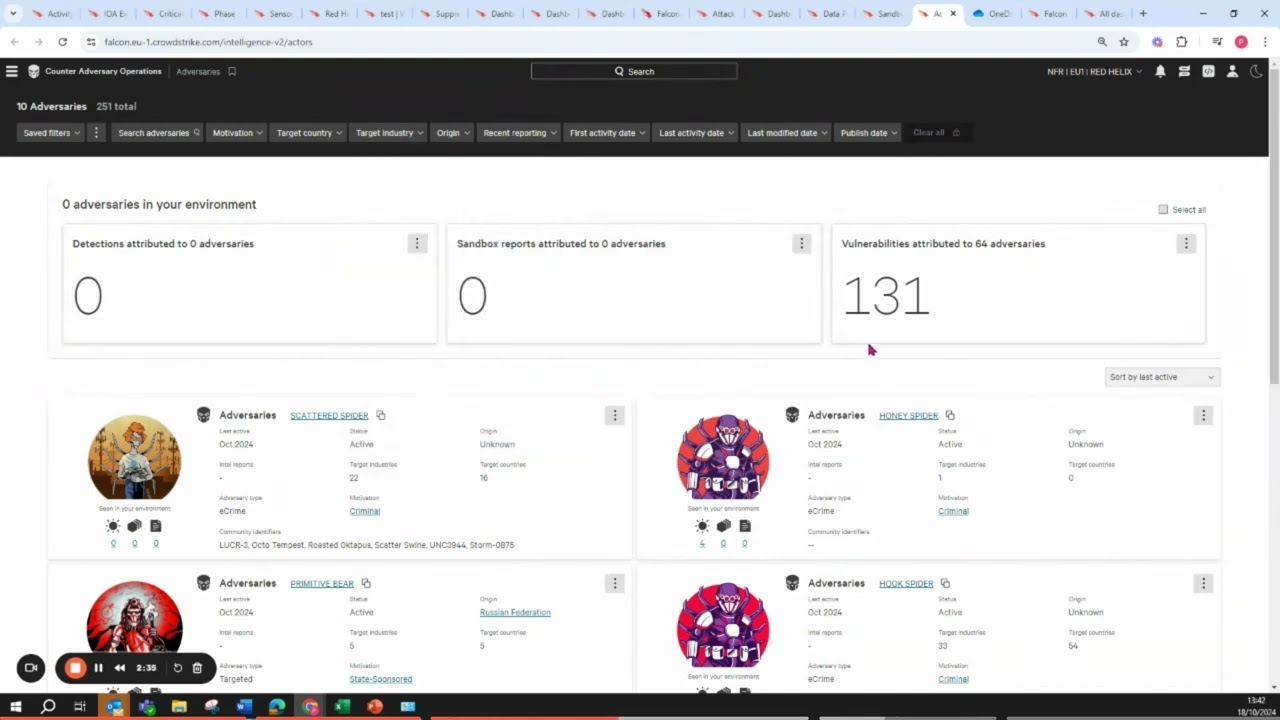1280x720 pixels.
Task: Open saved filters three-dot options
Action: 96,132
